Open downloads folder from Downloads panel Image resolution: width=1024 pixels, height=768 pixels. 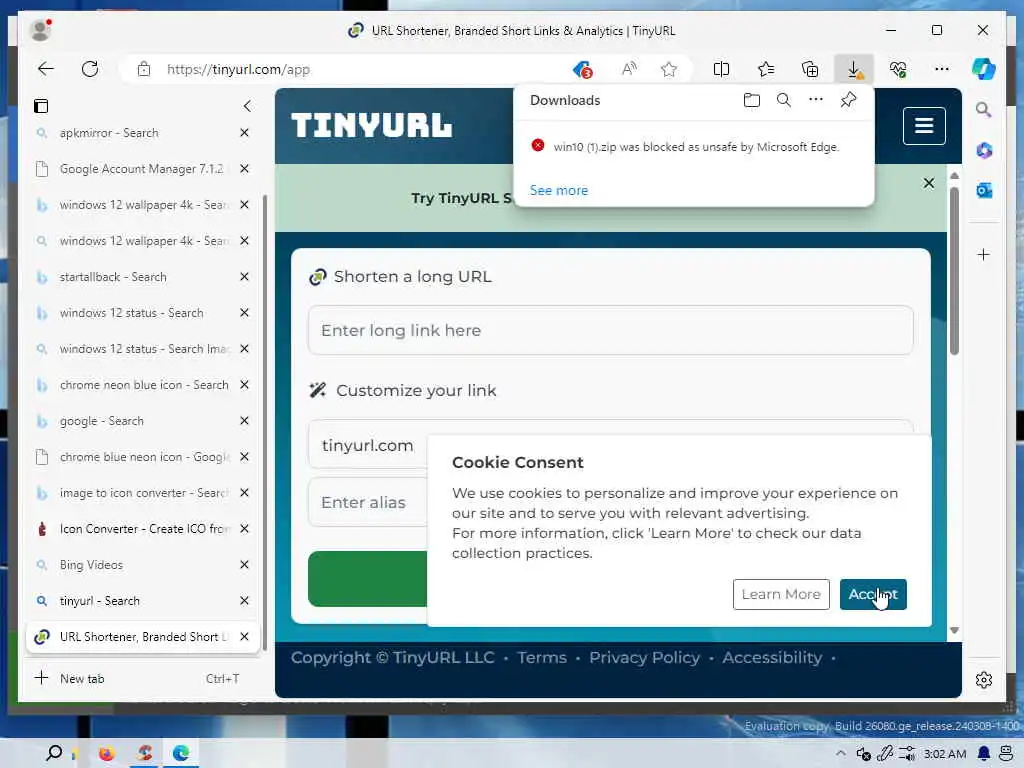752,100
